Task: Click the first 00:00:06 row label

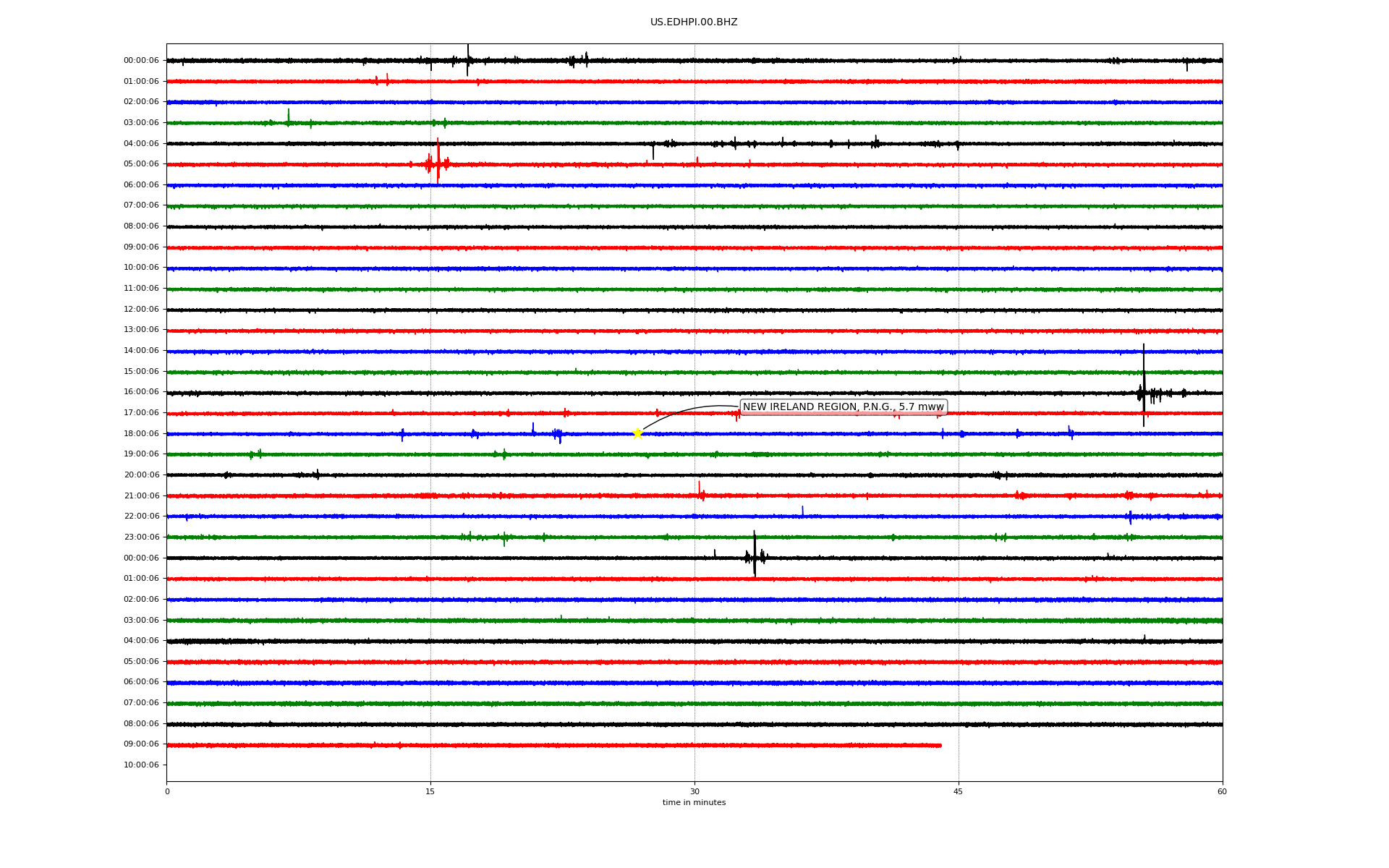Action: [x=141, y=61]
